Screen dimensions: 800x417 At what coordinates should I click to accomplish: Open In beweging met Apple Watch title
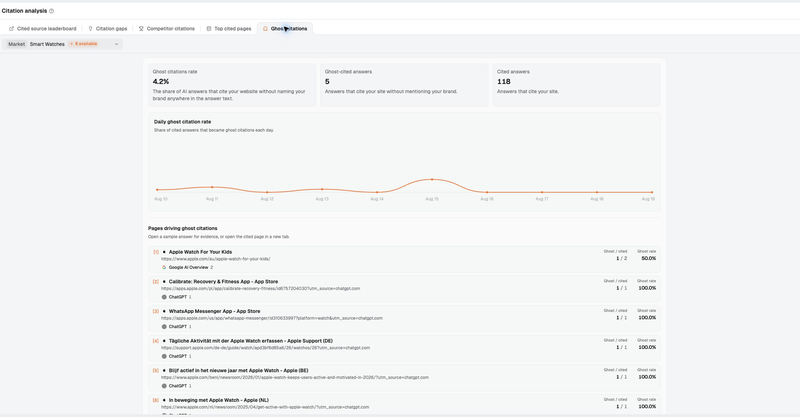(x=218, y=400)
